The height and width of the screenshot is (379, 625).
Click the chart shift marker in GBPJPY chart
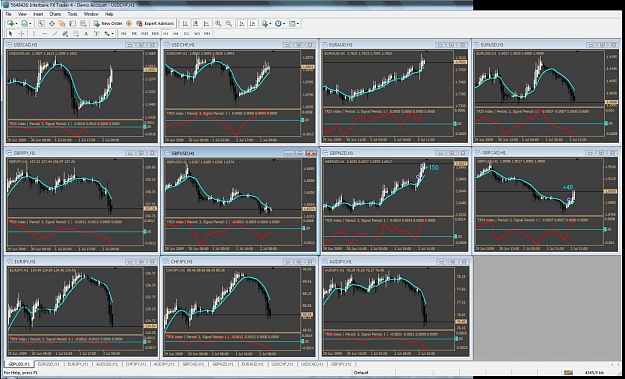pyautogui.click(x=115, y=159)
